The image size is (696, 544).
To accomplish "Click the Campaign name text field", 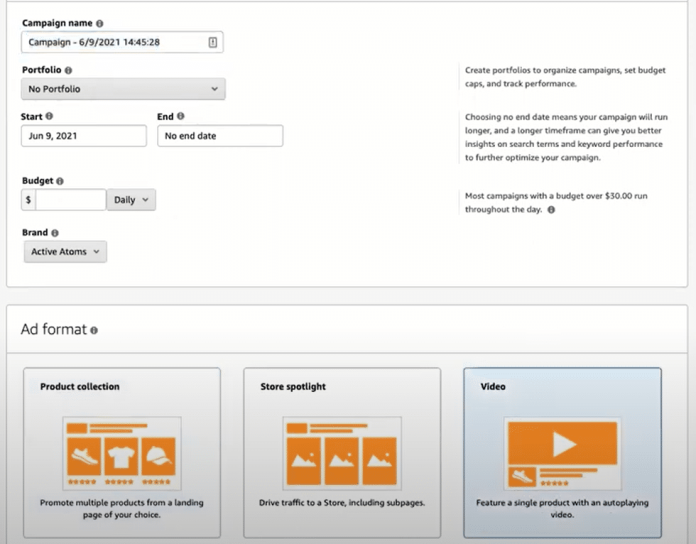I will (x=112, y=42).
